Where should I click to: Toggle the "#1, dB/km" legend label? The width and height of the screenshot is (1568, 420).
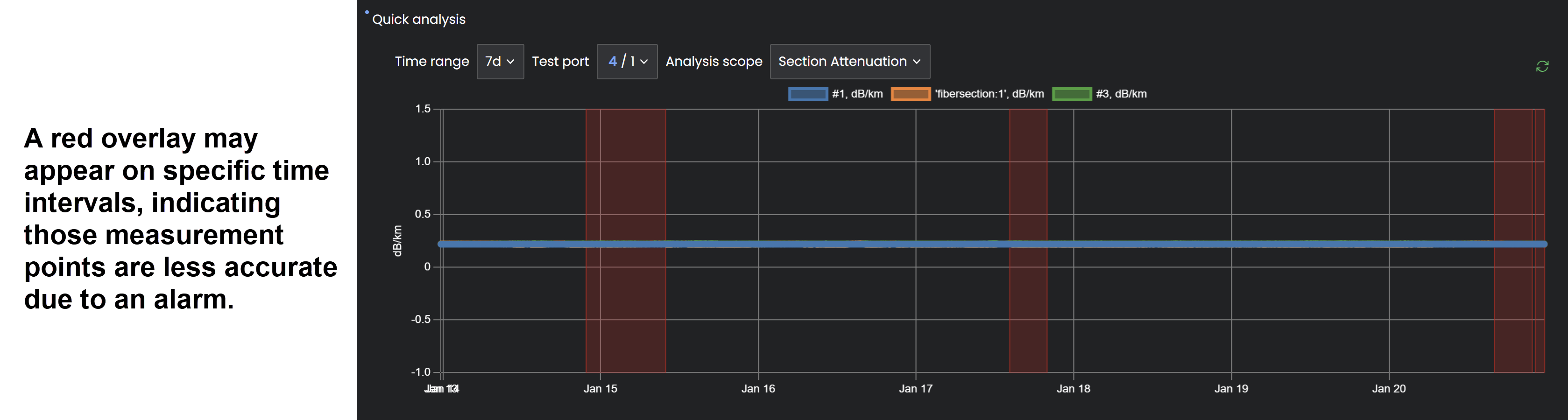point(857,94)
